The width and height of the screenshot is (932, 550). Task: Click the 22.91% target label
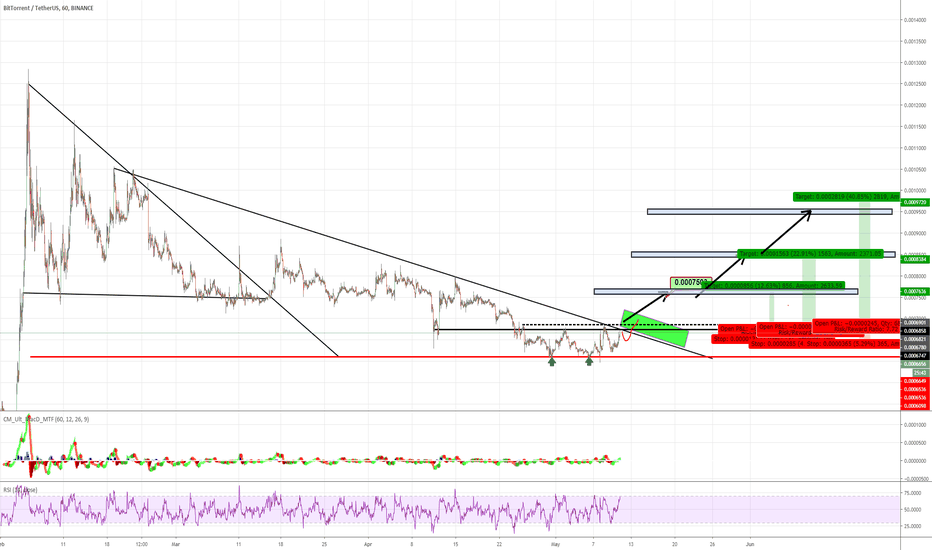click(x=810, y=253)
